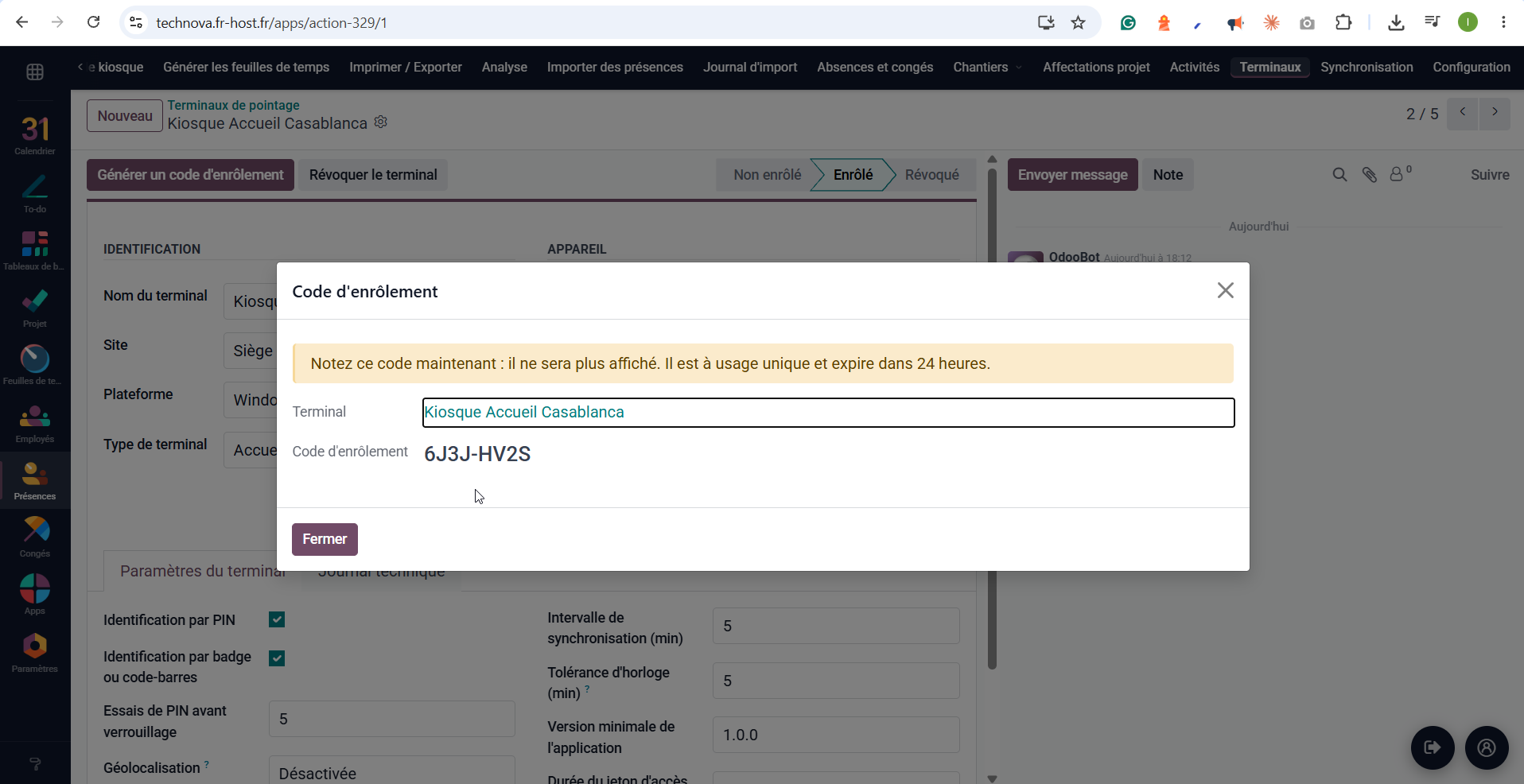Image resolution: width=1524 pixels, height=784 pixels.
Task: Select the Terminaux menu item
Action: [x=1269, y=68]
